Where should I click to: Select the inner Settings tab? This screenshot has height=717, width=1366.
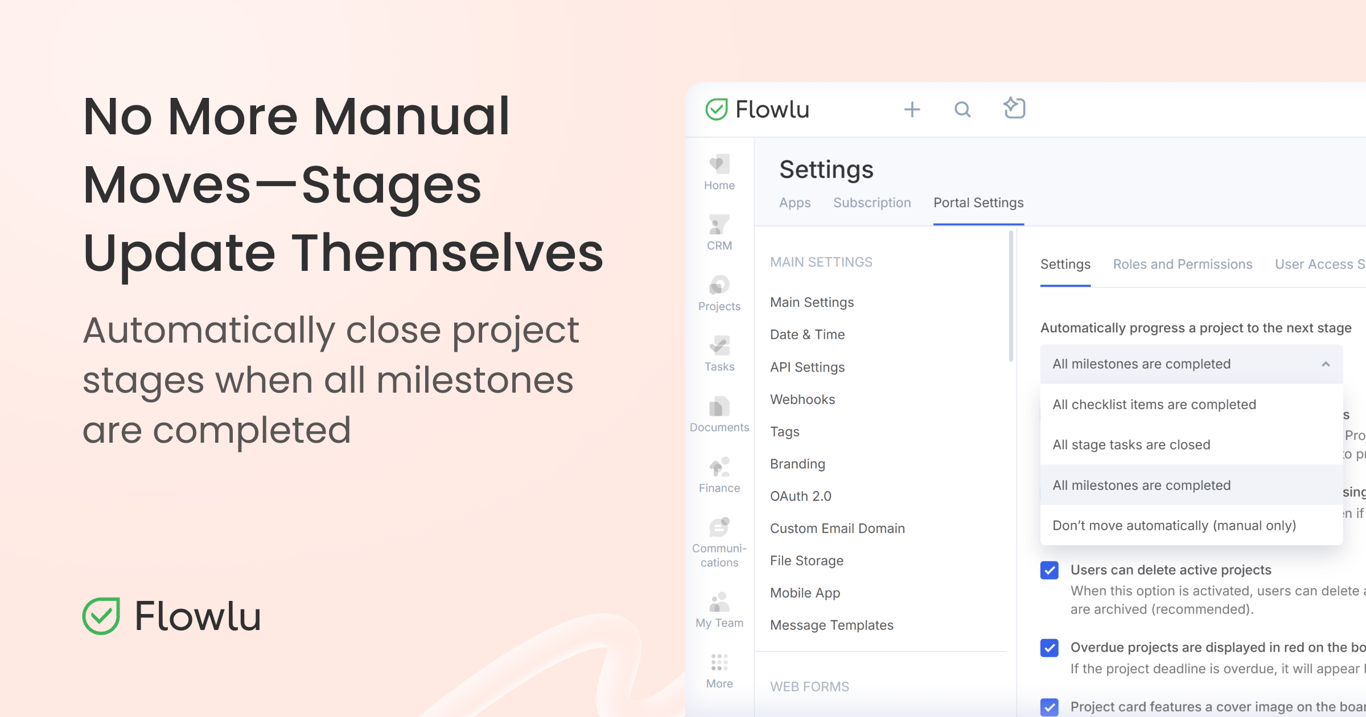1065,264
